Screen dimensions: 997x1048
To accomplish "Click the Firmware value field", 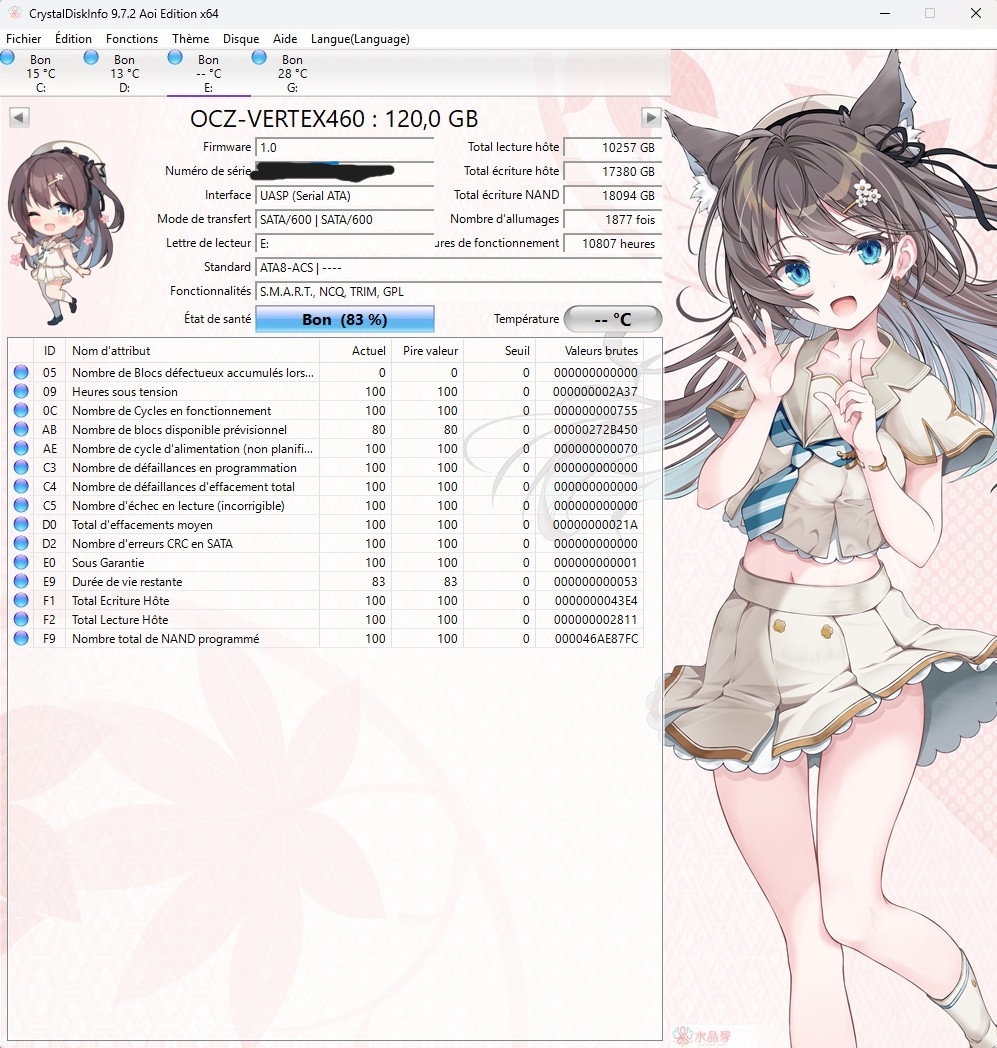I will [344, 148].
